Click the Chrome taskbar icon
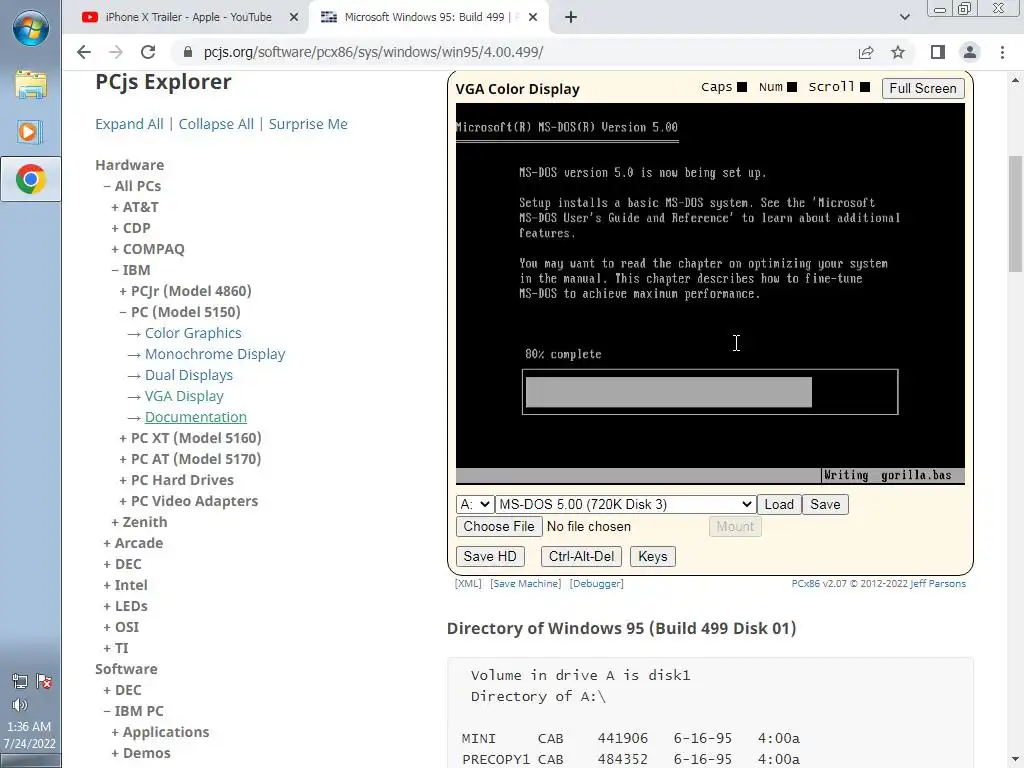Viewport: 1024px width, 768px height. click(31, 180)
